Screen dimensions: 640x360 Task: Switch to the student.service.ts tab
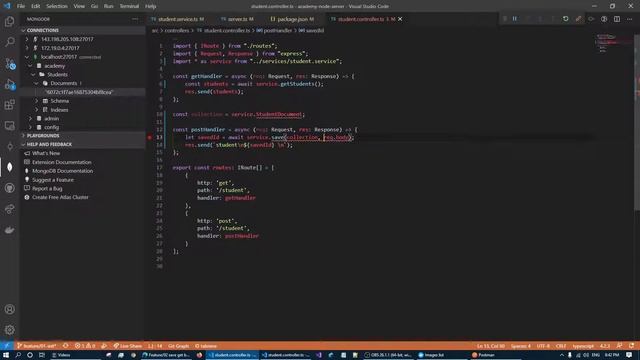click(x=178, y=19)
